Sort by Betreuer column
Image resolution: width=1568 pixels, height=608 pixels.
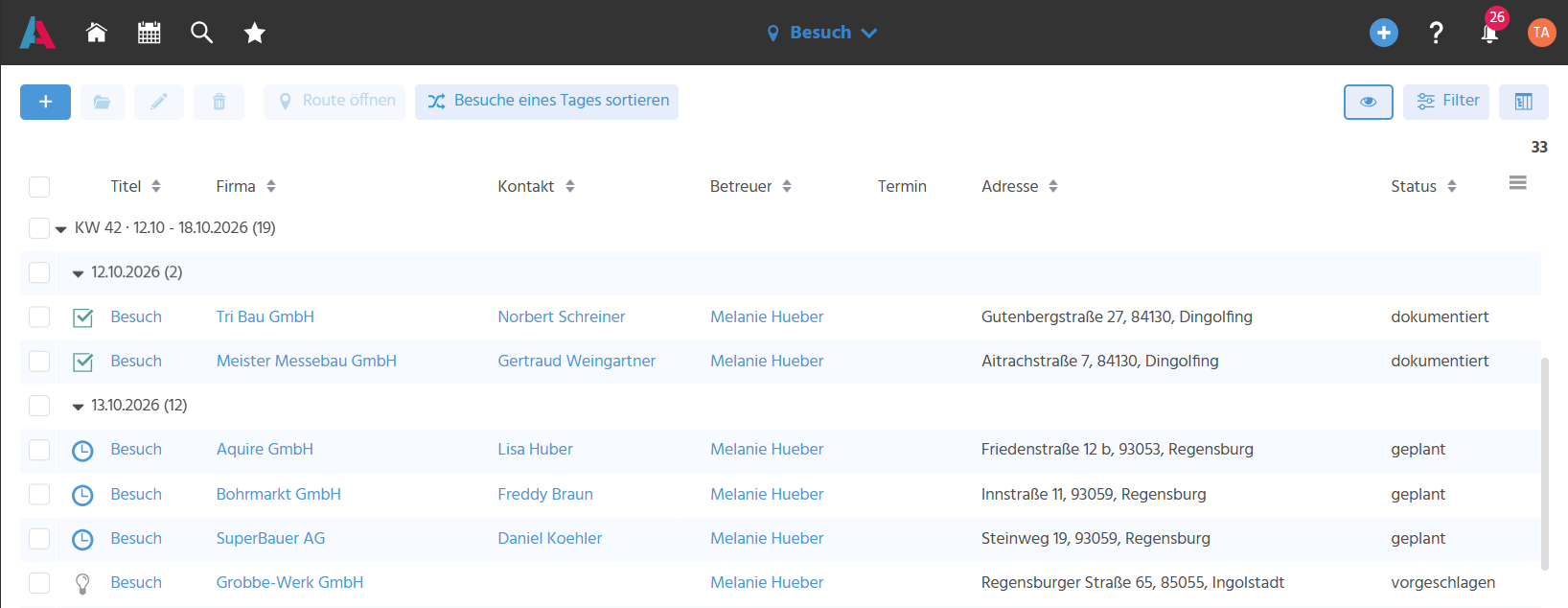tap(787, 186)
